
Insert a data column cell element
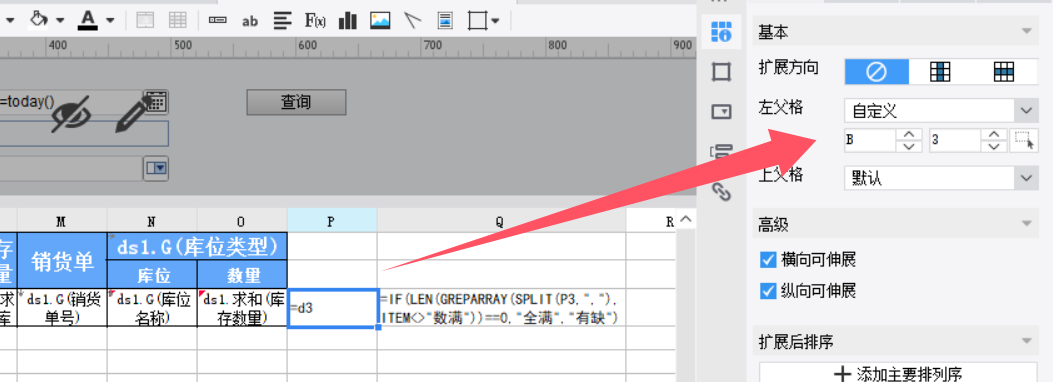click(x=218, y=21)
